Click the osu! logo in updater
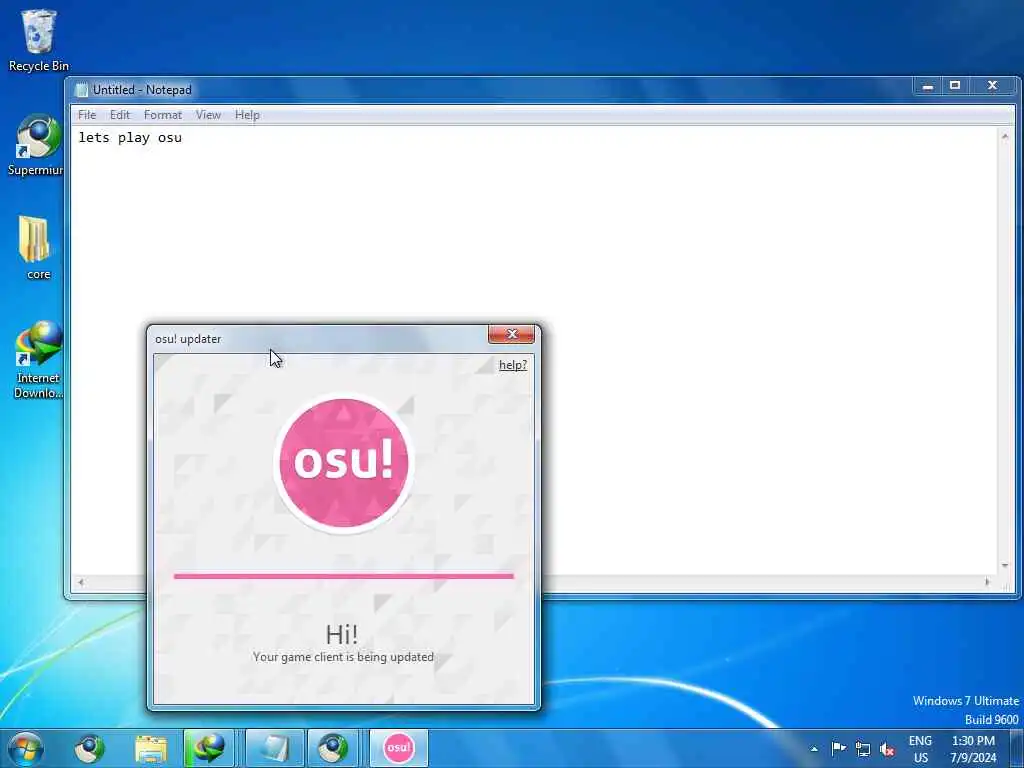The image size is (1024, 768). point(344,462)
